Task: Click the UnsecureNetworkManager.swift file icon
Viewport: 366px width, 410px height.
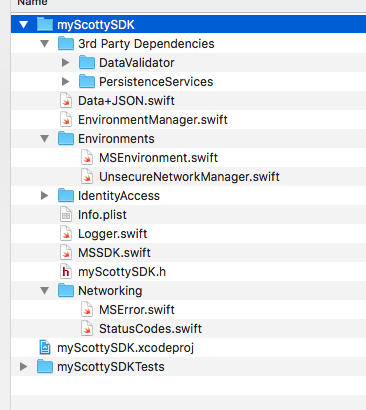Action: tap(87, 176)
